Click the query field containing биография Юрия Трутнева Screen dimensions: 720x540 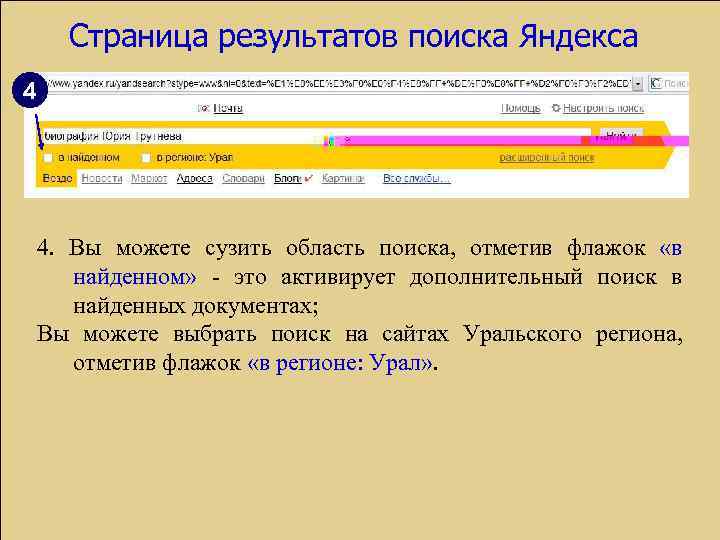[x=315, y=136]
